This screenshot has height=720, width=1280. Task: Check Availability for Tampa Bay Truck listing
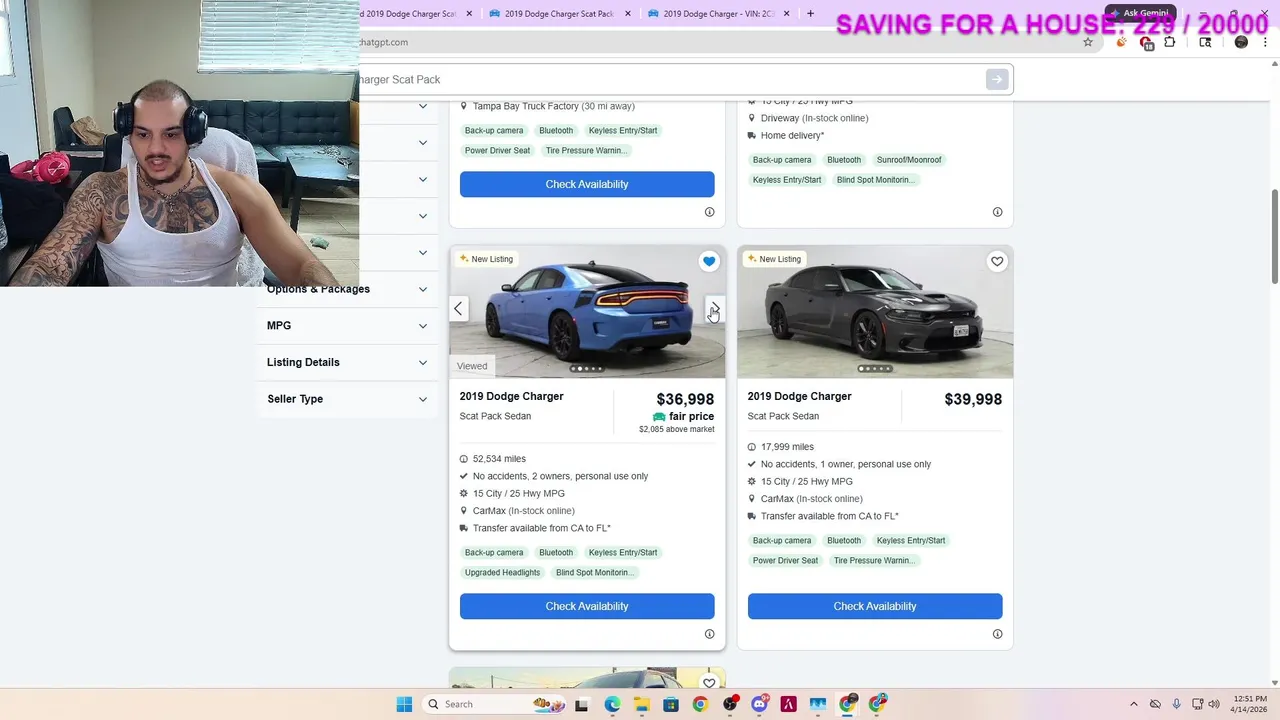click(x=587, y=184)
